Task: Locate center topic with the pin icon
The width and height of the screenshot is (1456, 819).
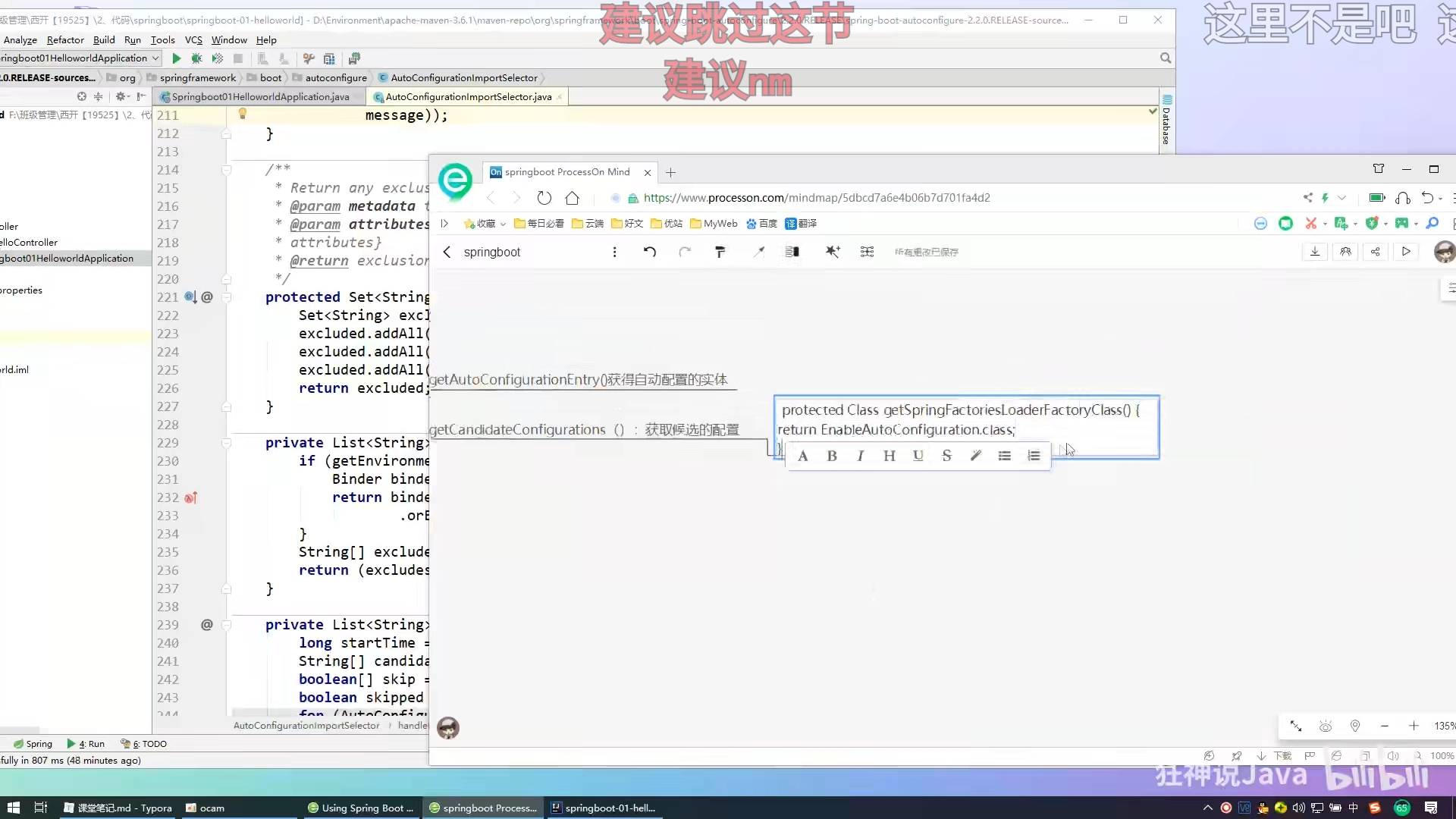Action: coord(1355,726)
